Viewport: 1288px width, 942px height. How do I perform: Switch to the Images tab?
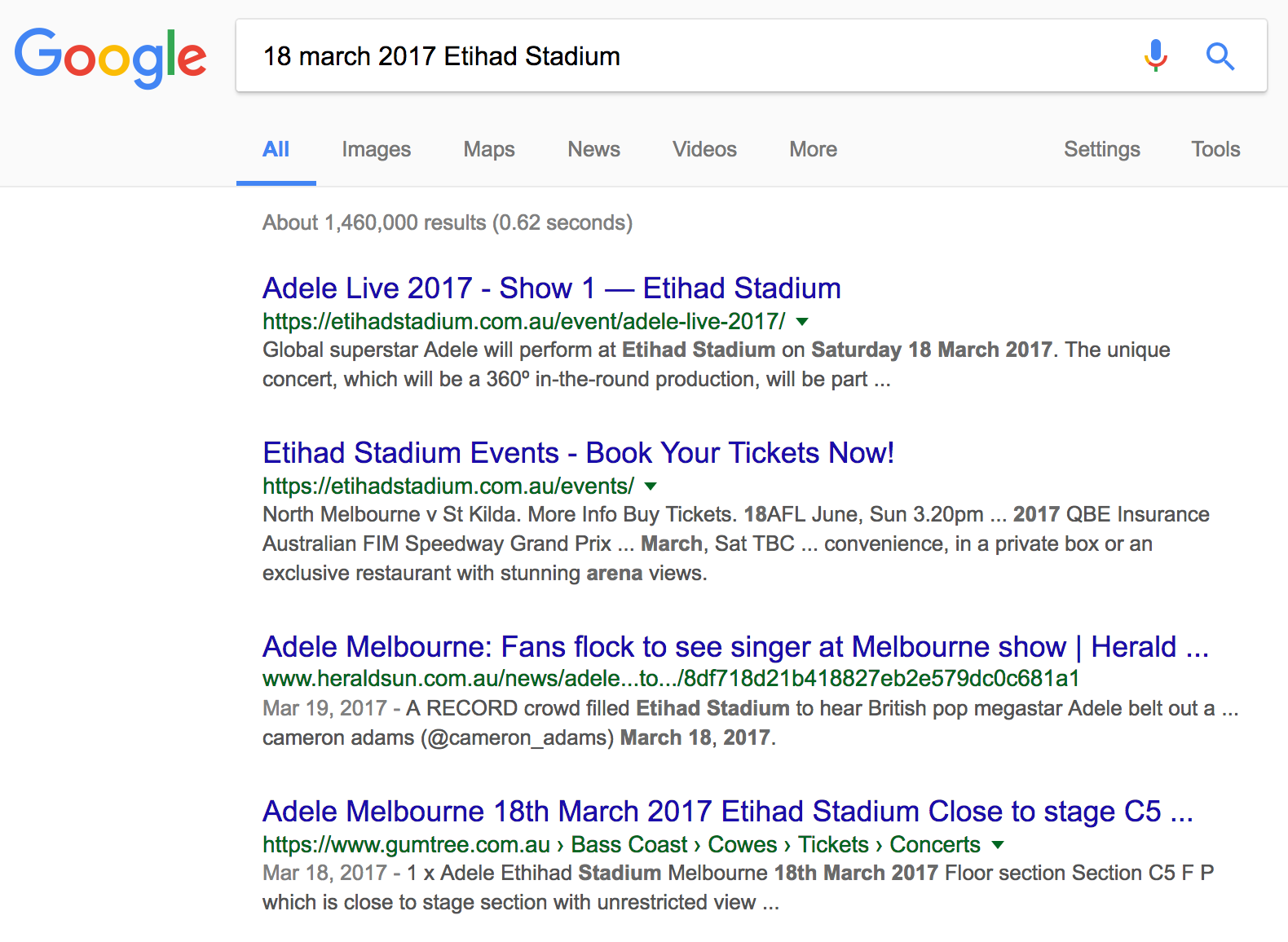[x=376, y=149]
